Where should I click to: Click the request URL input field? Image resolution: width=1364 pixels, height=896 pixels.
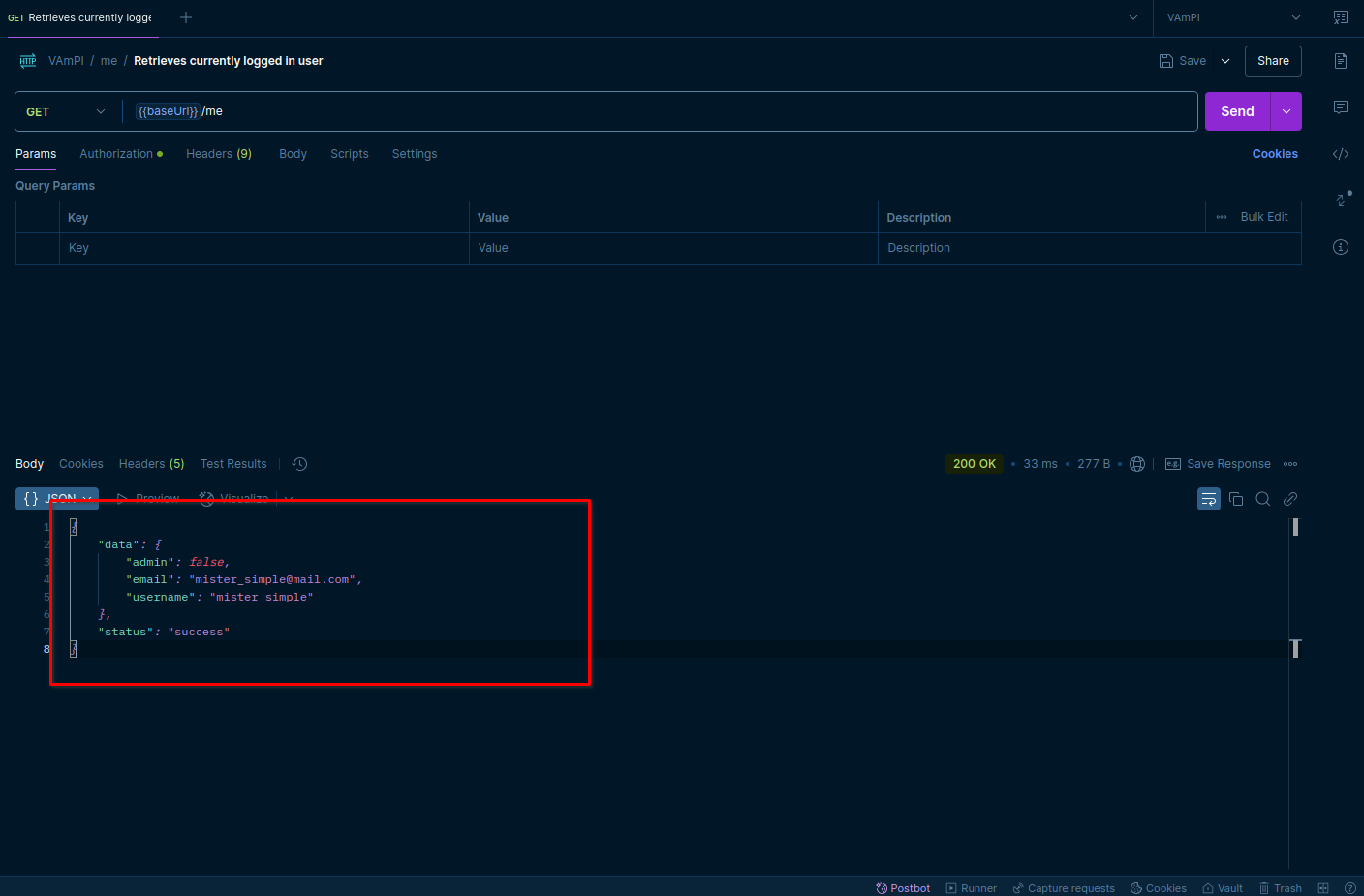[x=659, y=111]
